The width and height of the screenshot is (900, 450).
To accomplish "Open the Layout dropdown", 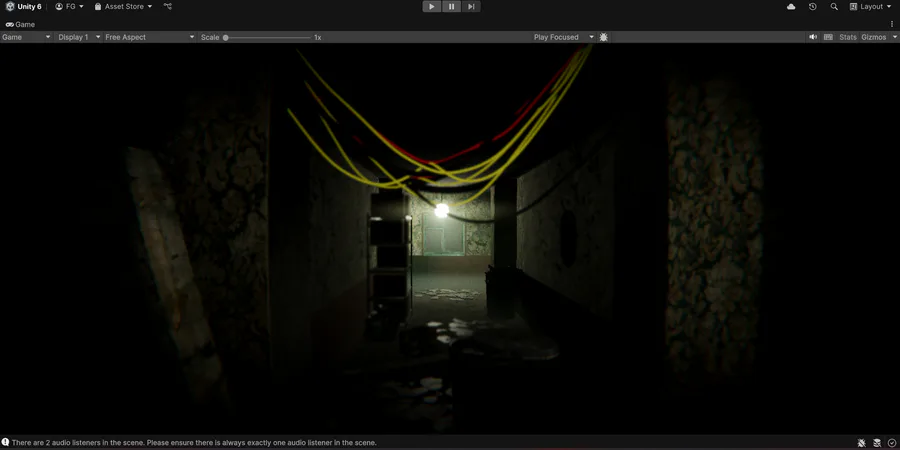I will click(870, 6).
